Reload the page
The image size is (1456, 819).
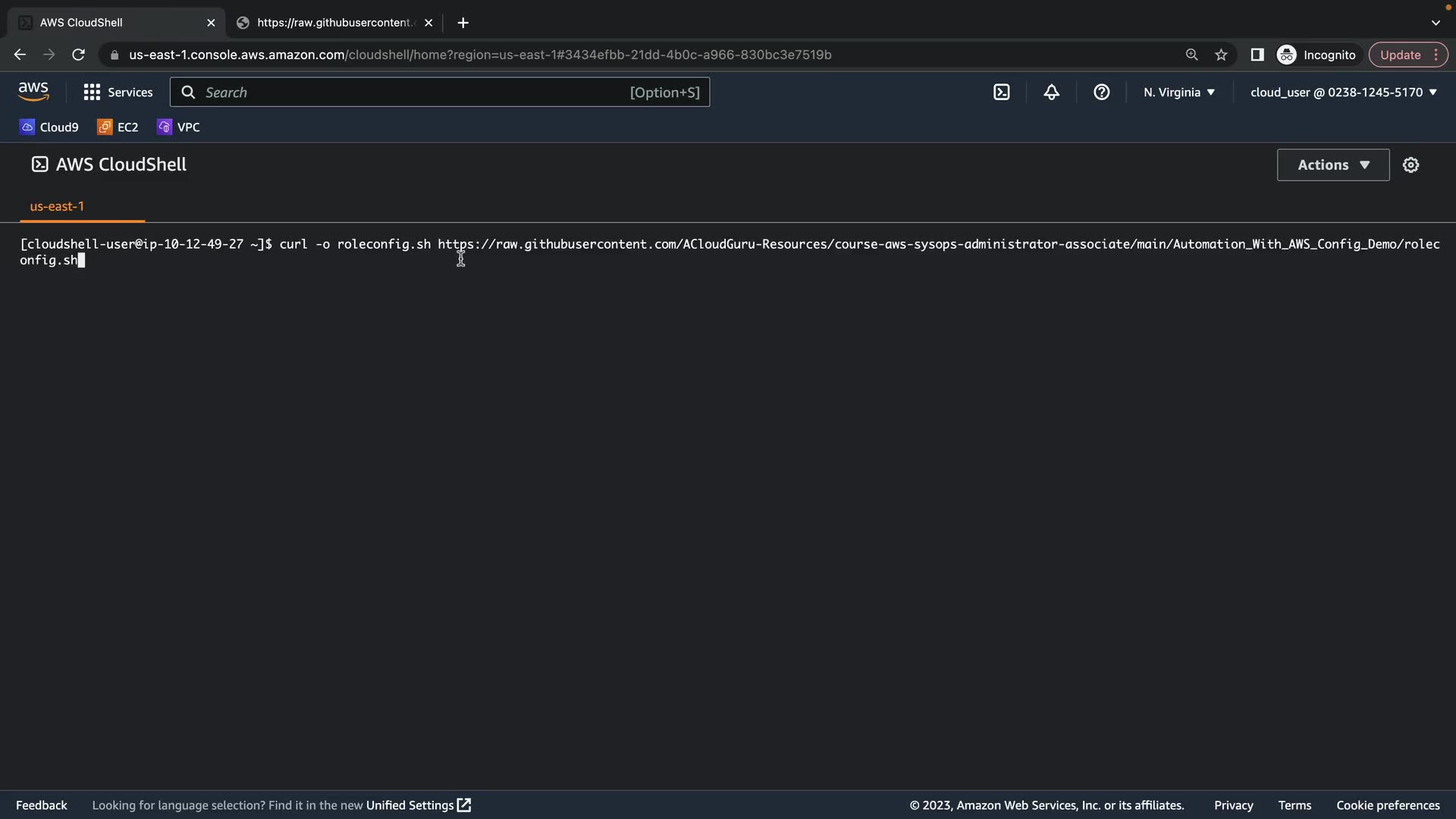[x=78, y=55]
